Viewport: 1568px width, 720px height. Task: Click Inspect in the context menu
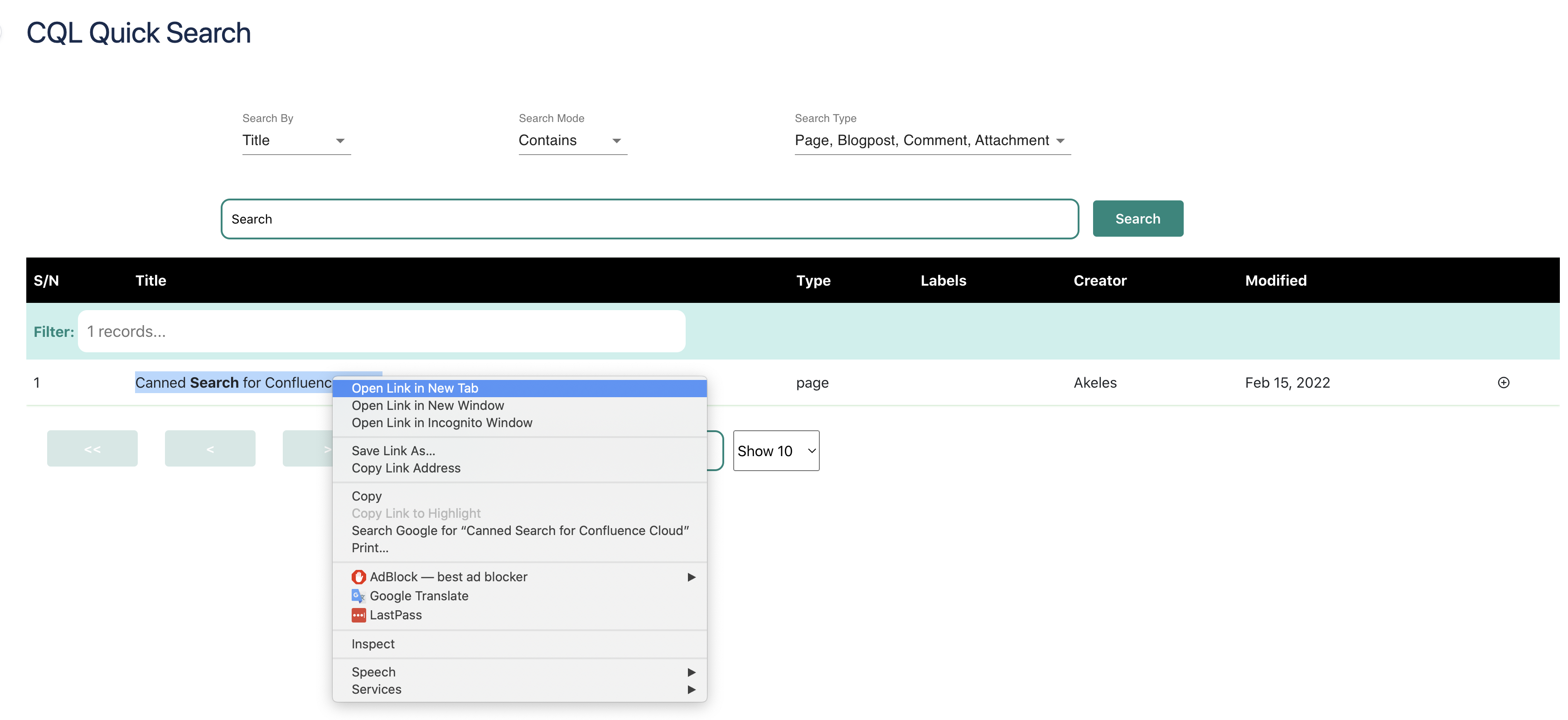373,644
